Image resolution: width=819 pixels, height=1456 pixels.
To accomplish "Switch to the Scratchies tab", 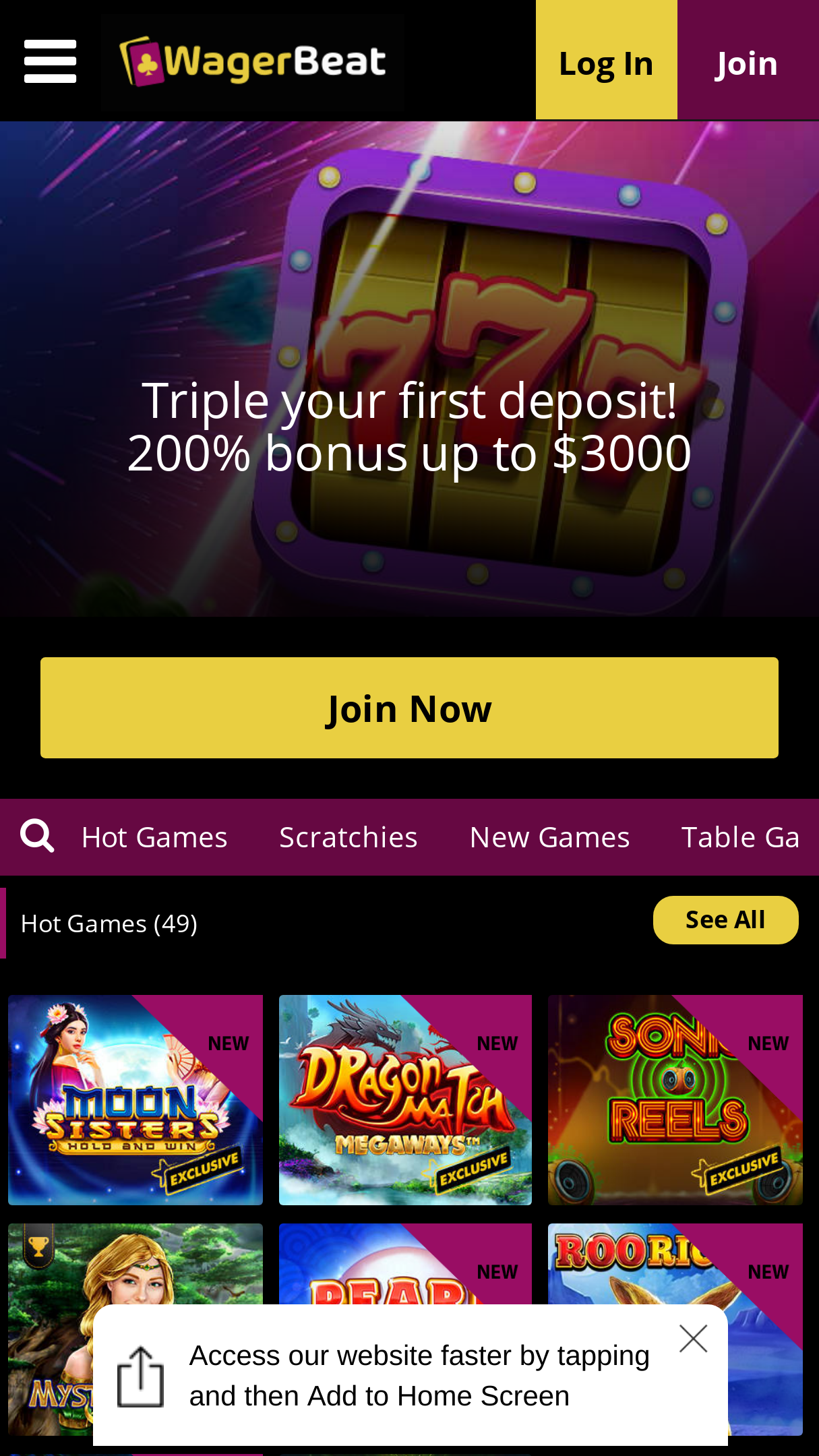I will 348,837.
